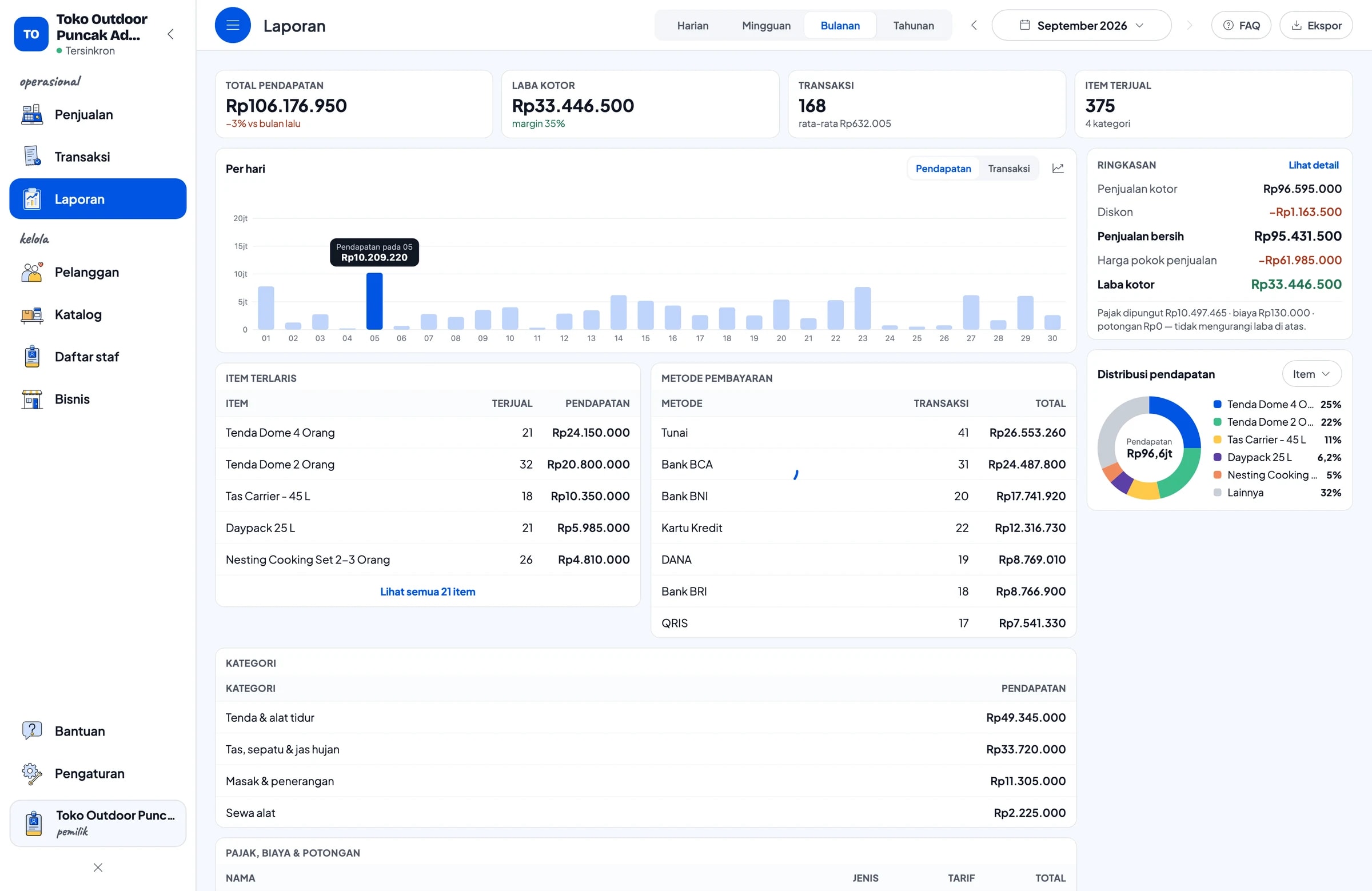Click the Total Pendapatan Rp106.176.950 card

click(354, 105)
